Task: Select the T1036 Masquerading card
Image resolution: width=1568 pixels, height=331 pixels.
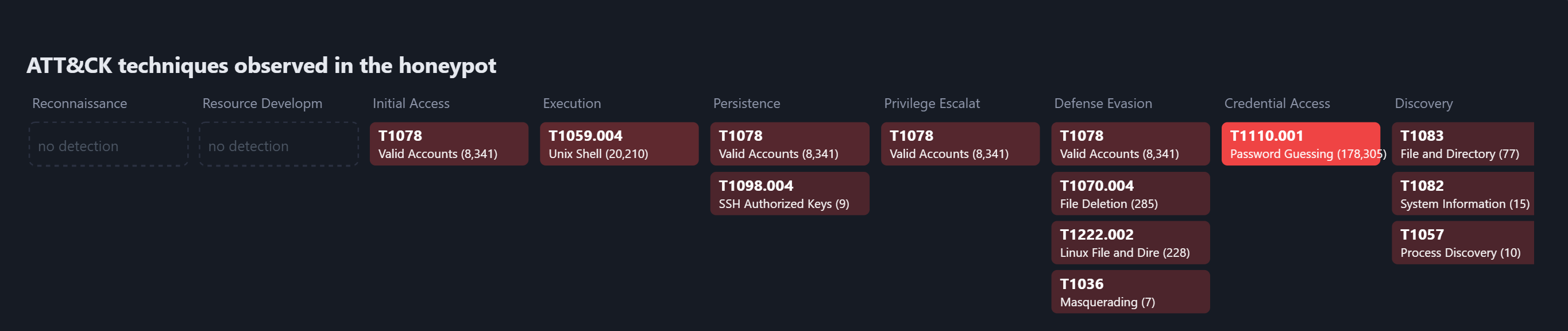Action: (1130, 292)
